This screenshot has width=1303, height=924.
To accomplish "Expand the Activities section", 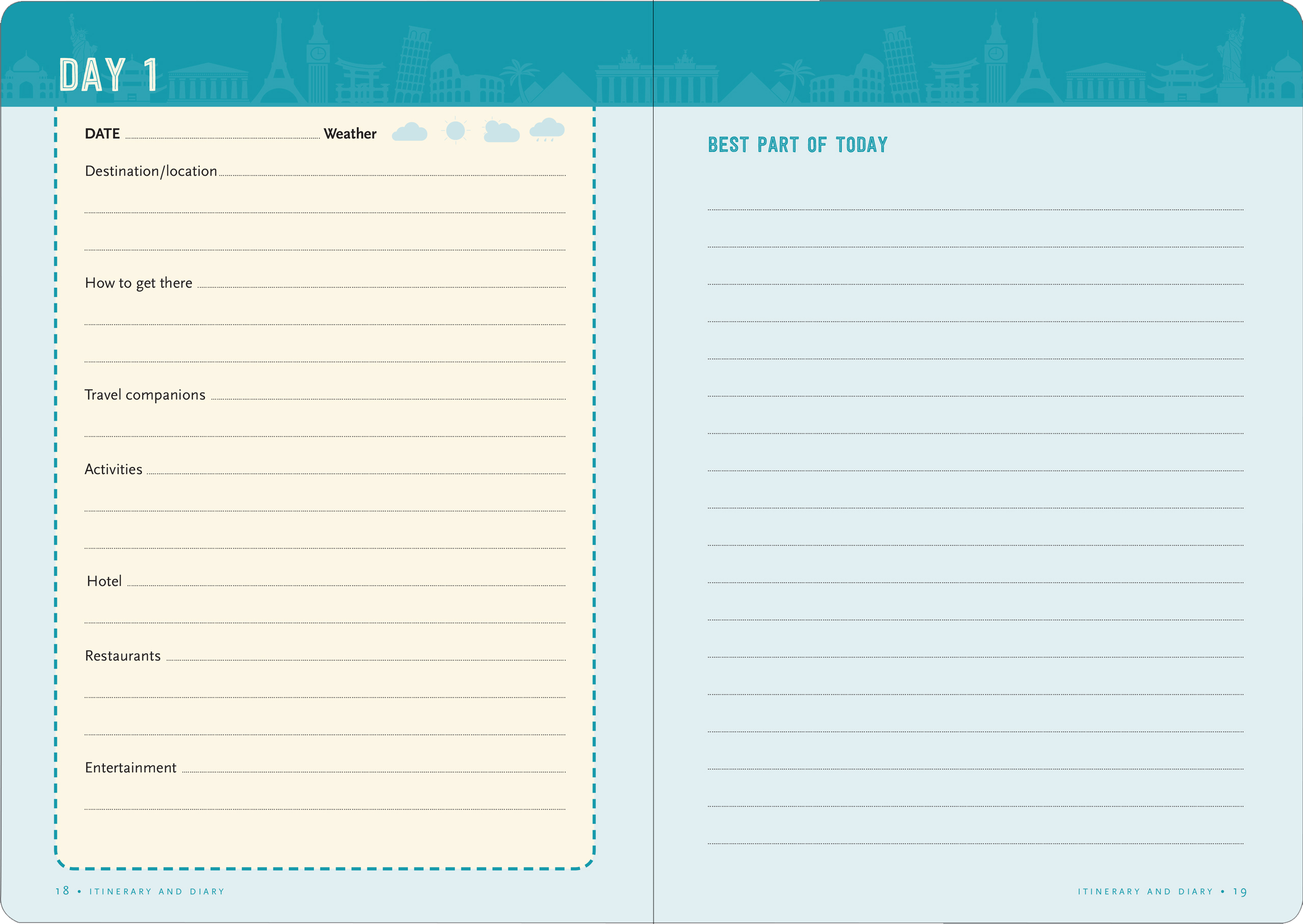I will tap(113, 469).
